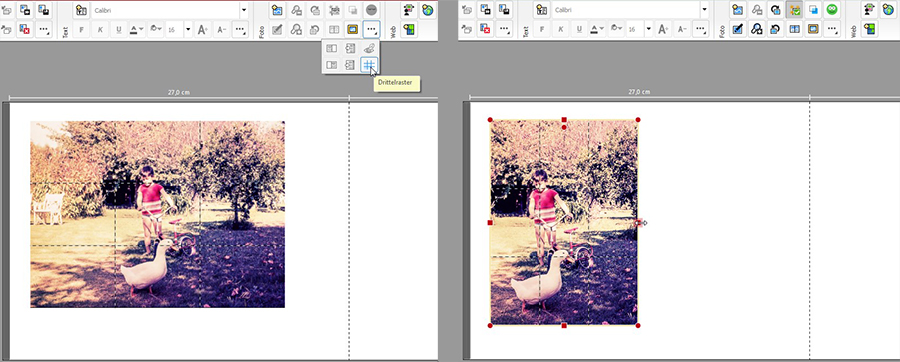This screenshot has width=900, height=362.
Task: Open the font size 16 dropdown in the left toolbar
Action: pyautogui.click(x=188, y=29)
